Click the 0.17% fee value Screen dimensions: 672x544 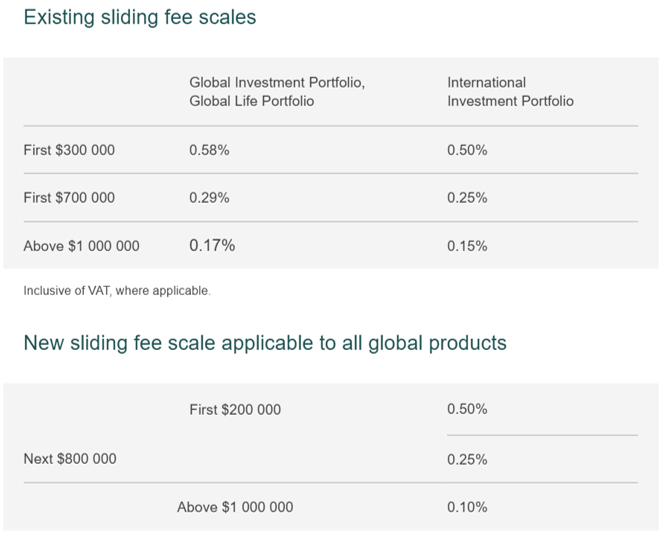[212, 245]
